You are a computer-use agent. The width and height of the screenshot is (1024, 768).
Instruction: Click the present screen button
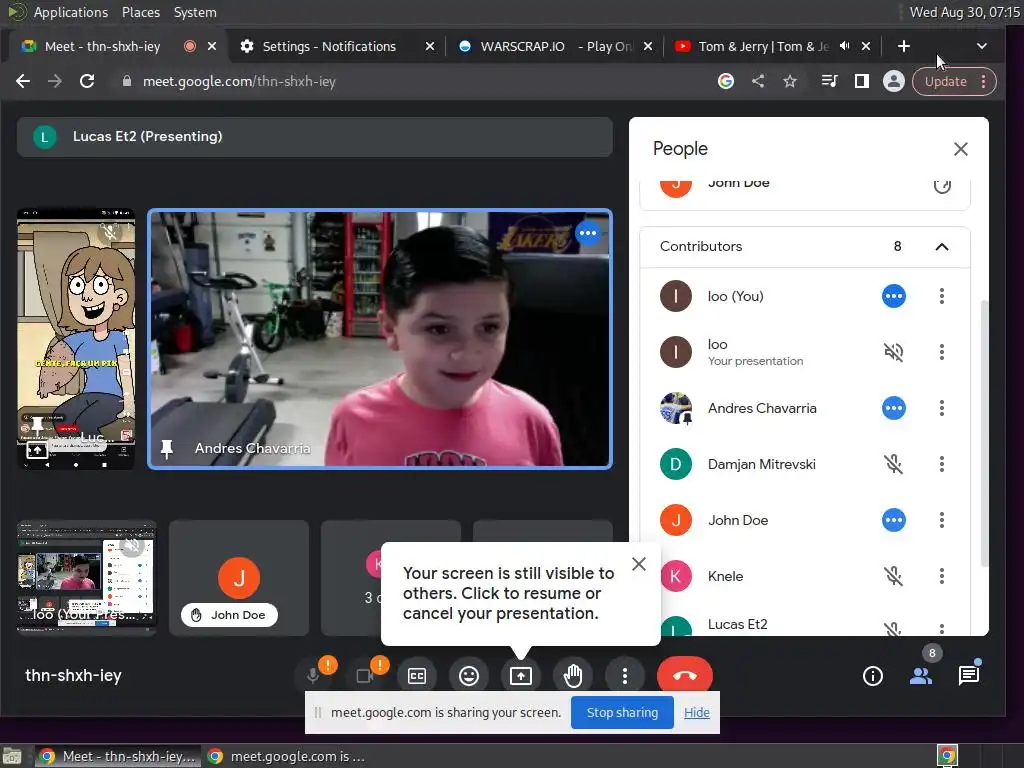(520, 676)
